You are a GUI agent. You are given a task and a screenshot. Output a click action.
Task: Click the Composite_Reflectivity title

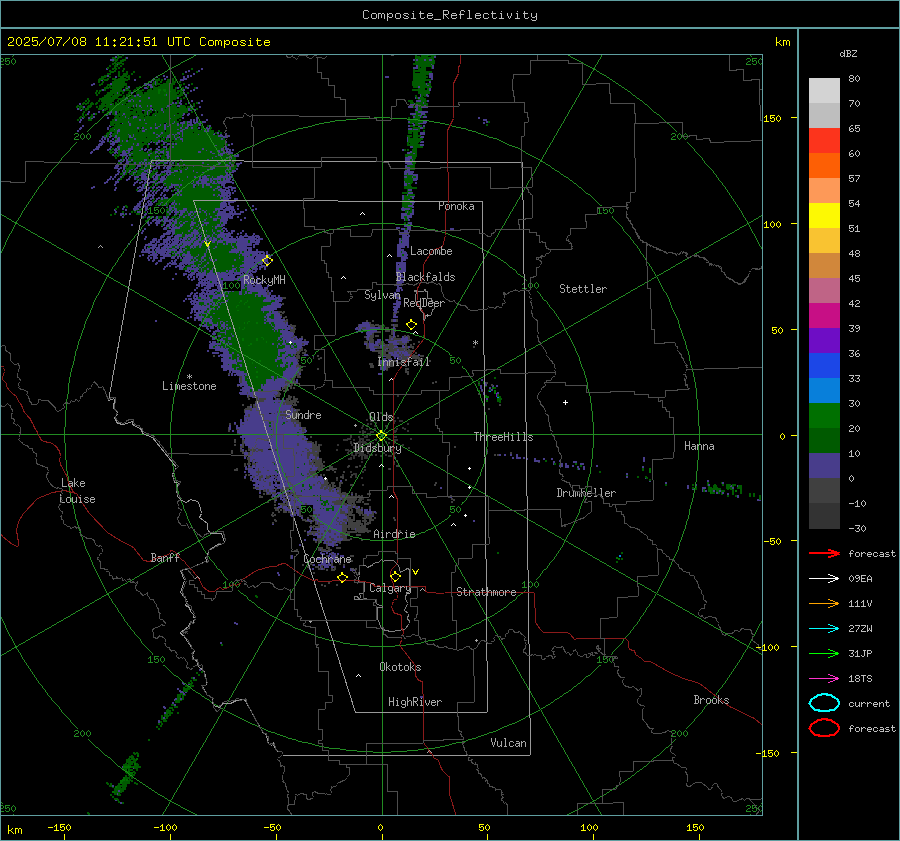[450, 15]
